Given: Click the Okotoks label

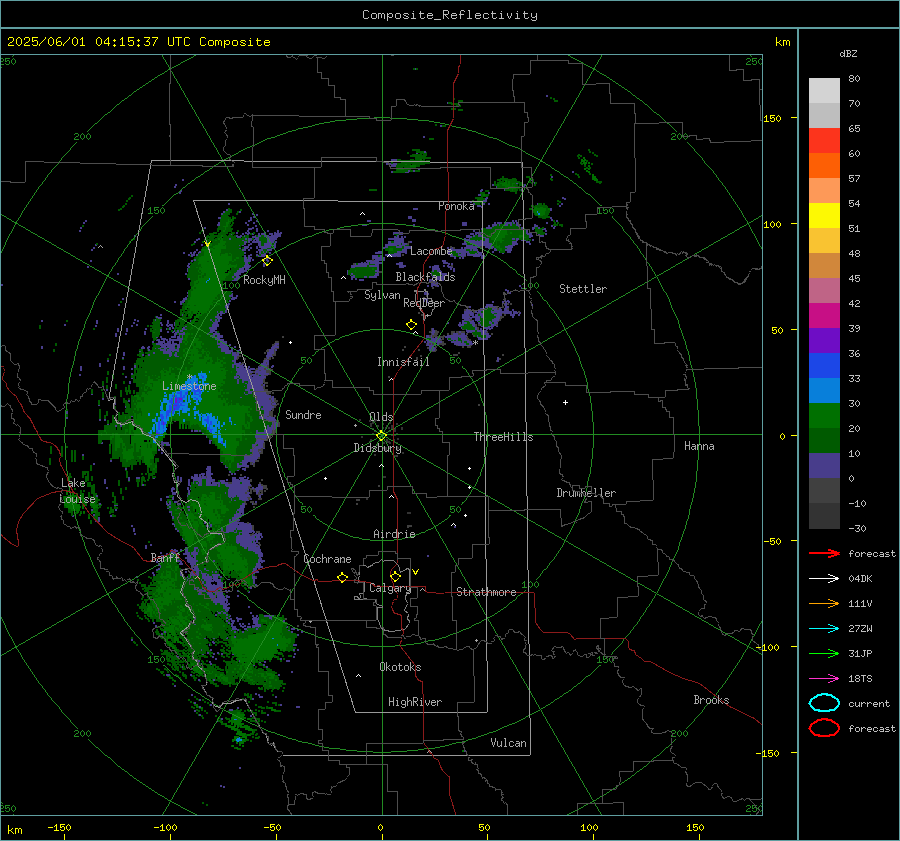Looking at the screenshot, I should click(x=400, y=667).
